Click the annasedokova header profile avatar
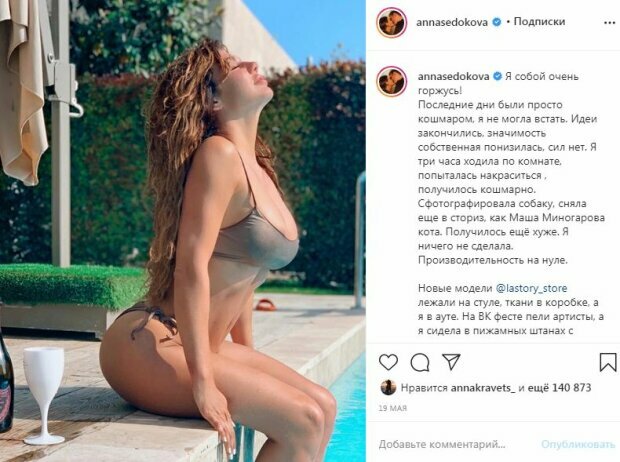The height and width of the screenshot is (462, 620). click(x=391, y=22)
